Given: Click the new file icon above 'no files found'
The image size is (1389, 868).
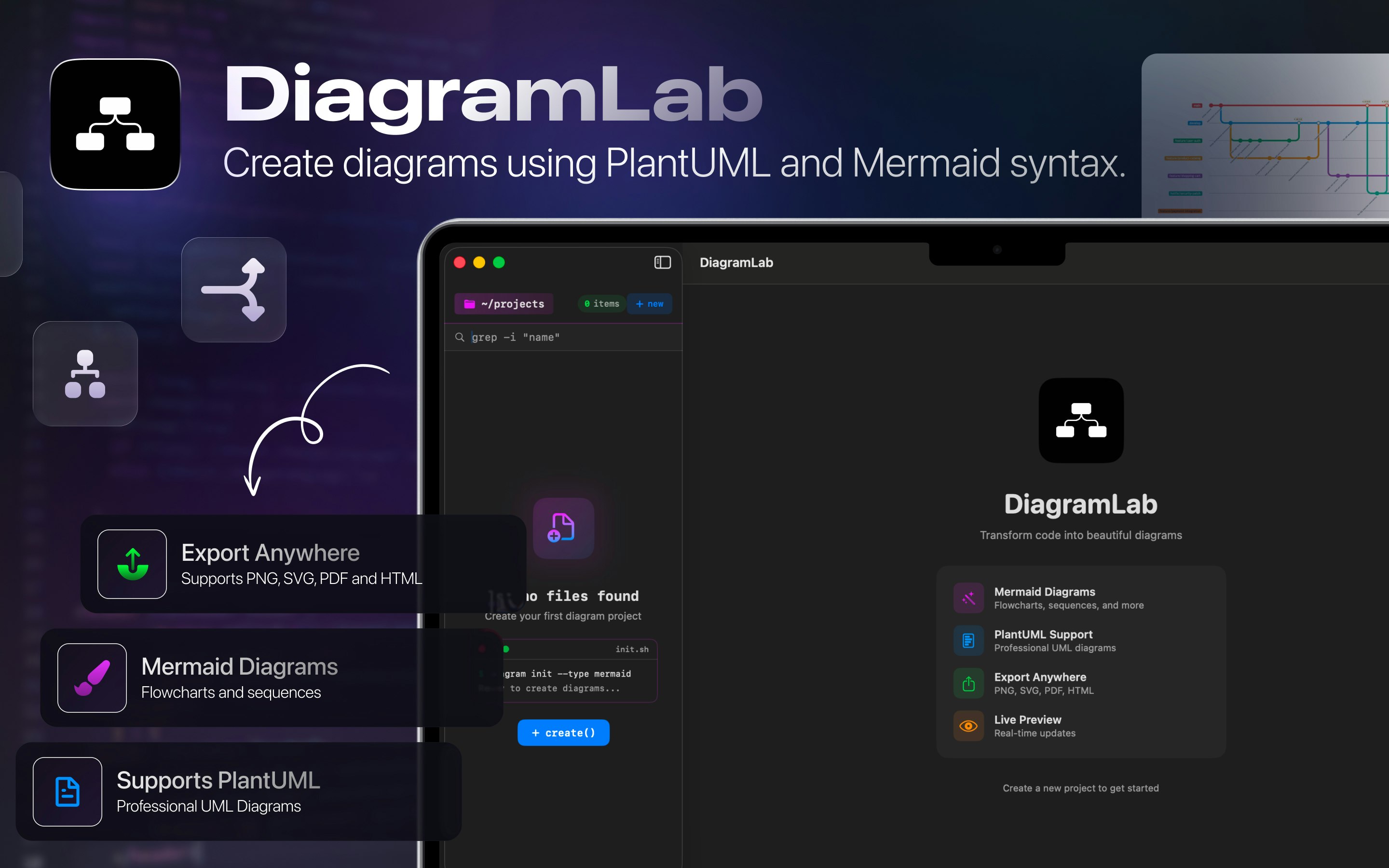Looking at the screenshot, I should click(x=563, y=528).
